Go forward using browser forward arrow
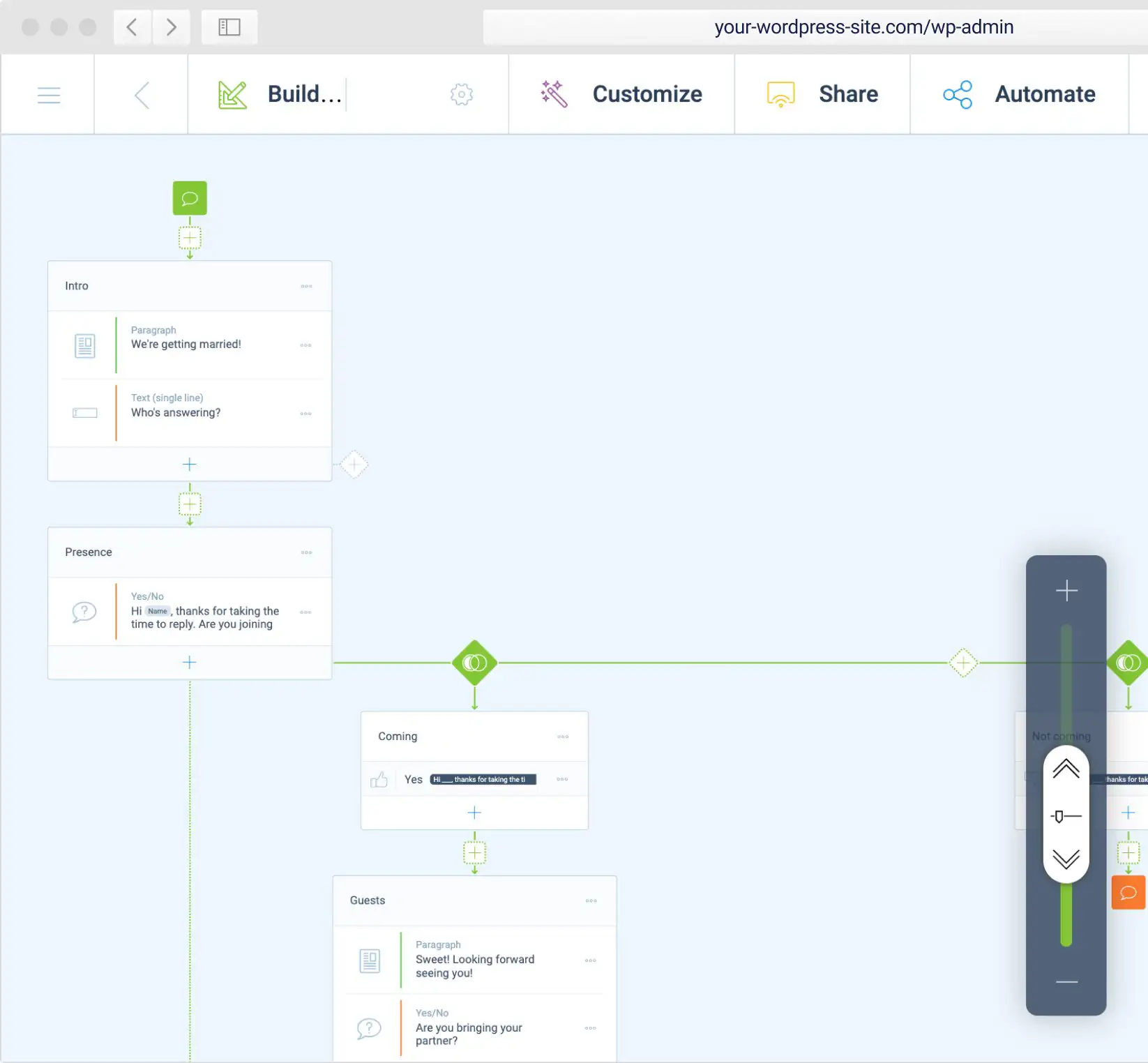The image size is (1148, 1063). pyautogui.click(x=172, y=27)
